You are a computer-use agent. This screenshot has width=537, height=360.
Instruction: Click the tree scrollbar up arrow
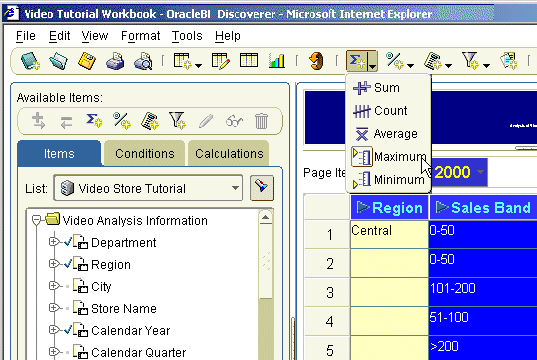coord(266,218)
